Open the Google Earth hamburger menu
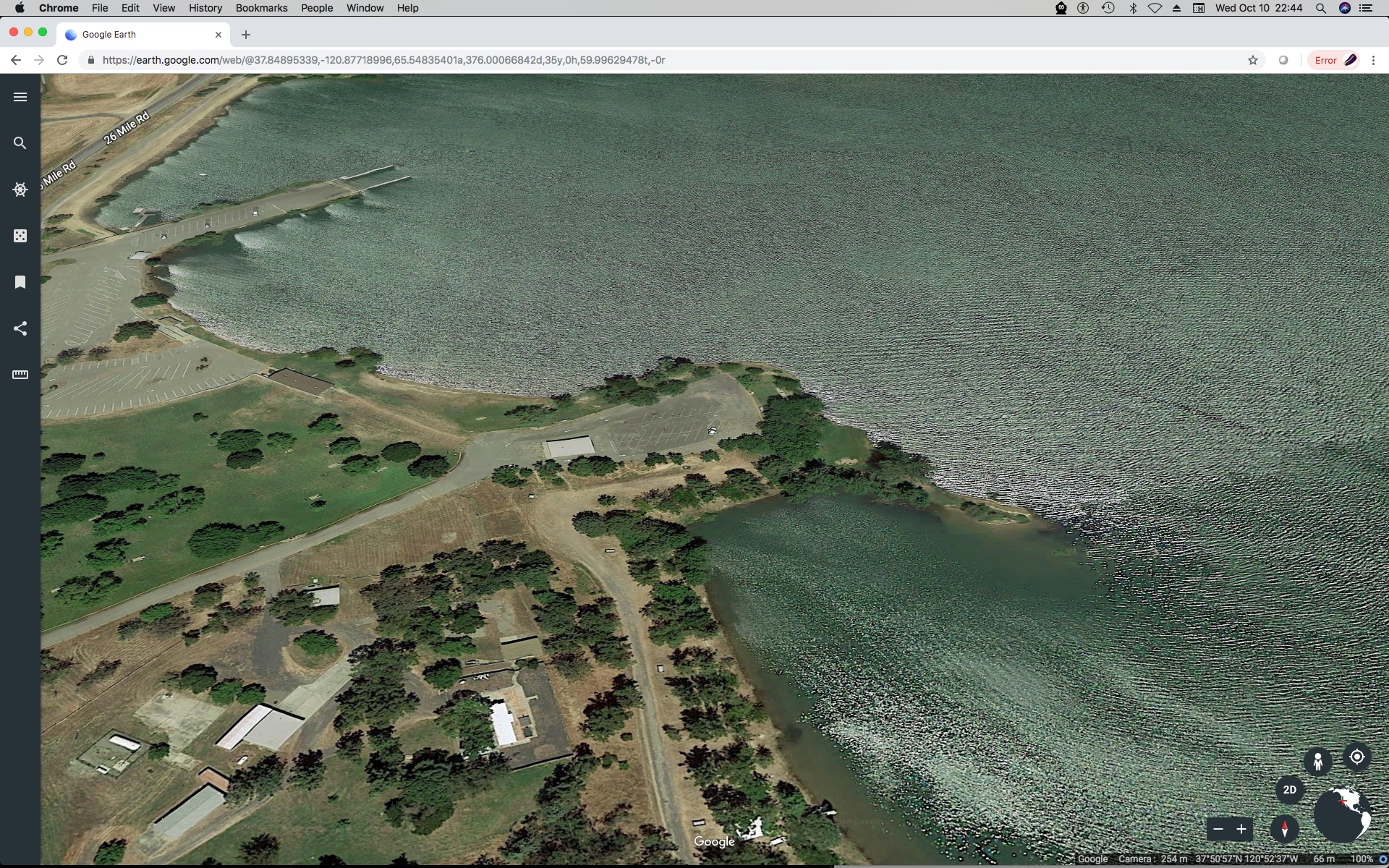Screen dimensions: 1389x868 coord(20,97)
